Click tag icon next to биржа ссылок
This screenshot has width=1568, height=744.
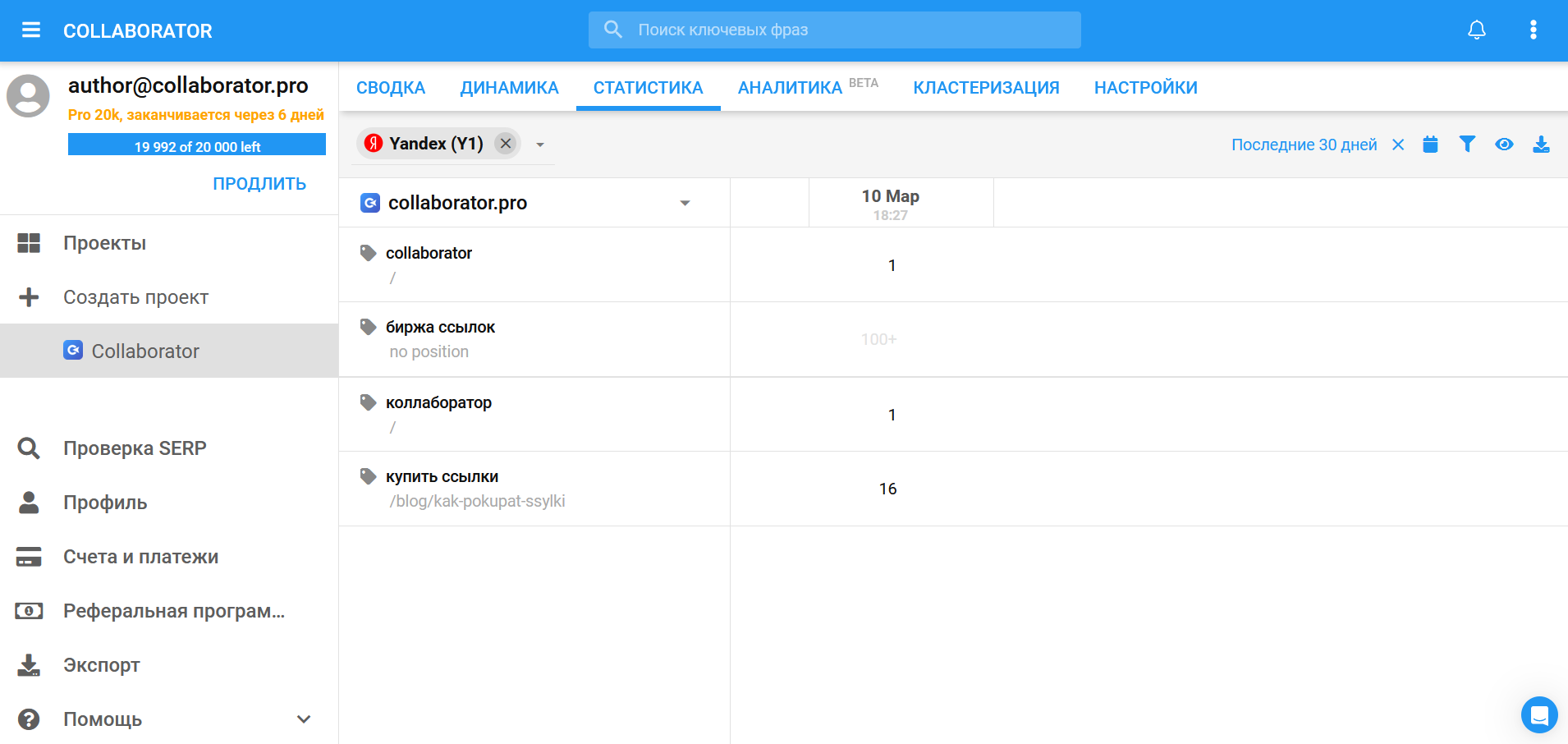click(369, 327)
